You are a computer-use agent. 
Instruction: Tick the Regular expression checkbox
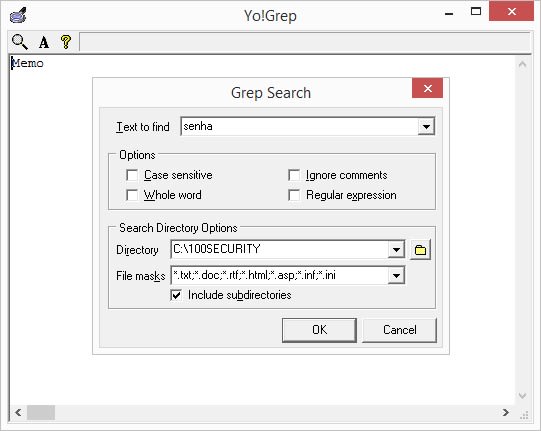click(294, 195)
